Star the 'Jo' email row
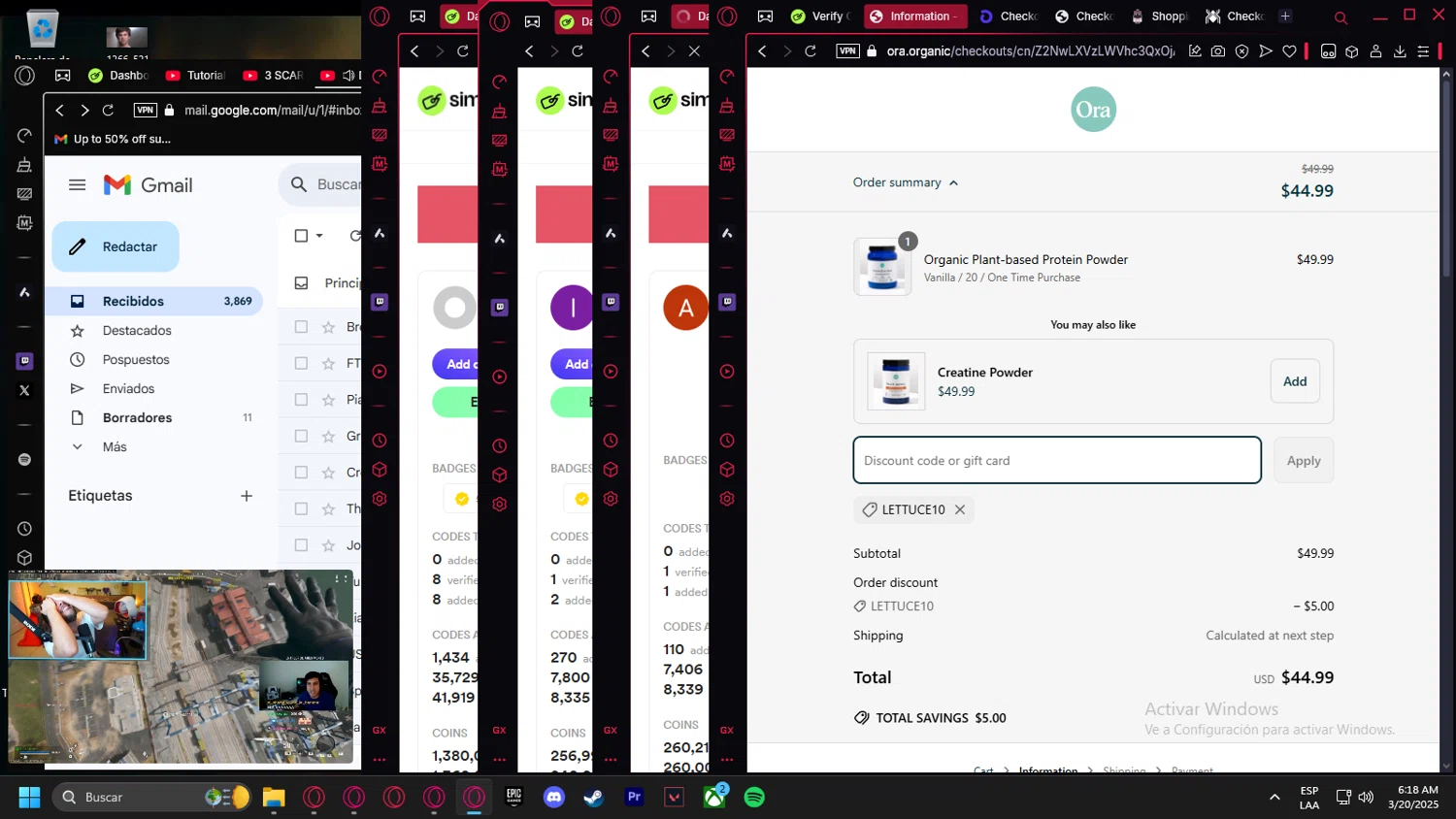The height and width of the screenshot is (819, 1456). coord(328,545)
